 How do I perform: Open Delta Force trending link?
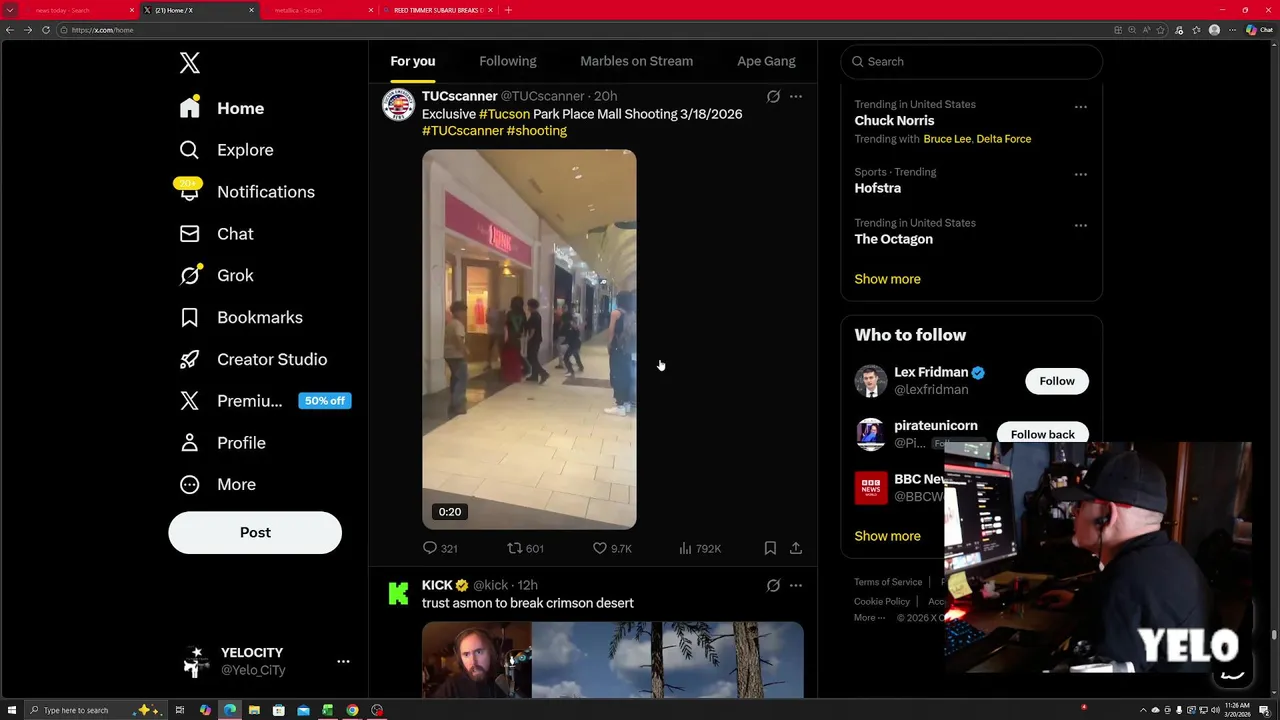tap(1004, 139)
